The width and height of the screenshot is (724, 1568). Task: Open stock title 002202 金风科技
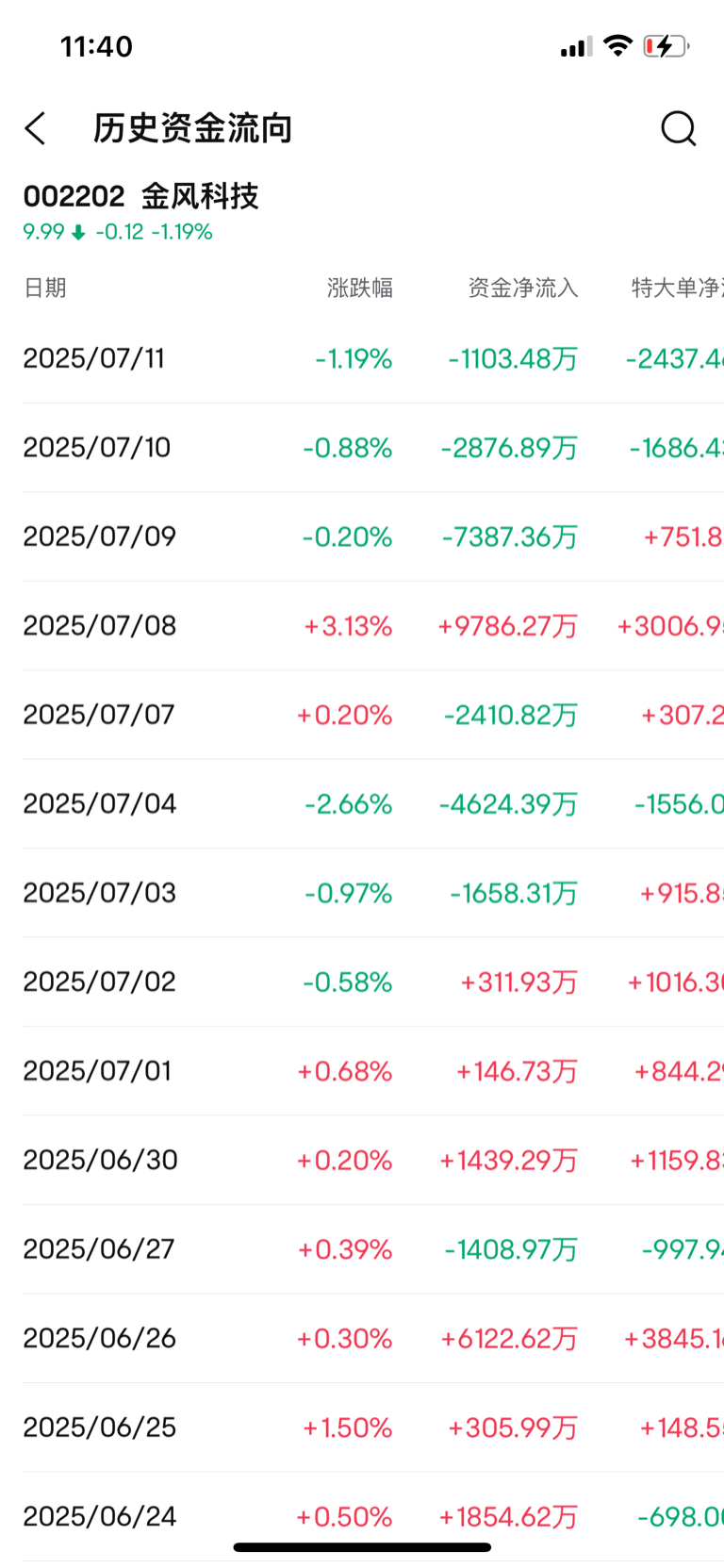pyautogui.click(x=141, y=196)
